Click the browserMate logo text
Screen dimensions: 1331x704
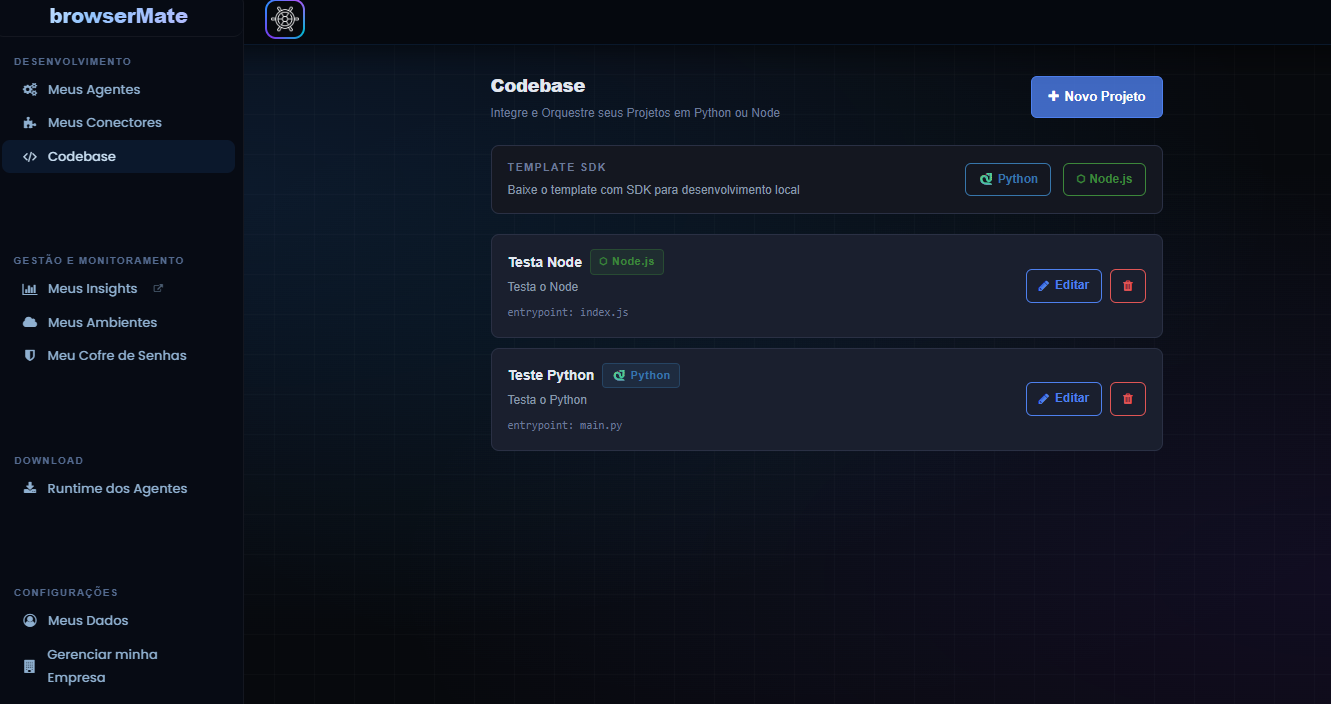click(x=118, y=16)
